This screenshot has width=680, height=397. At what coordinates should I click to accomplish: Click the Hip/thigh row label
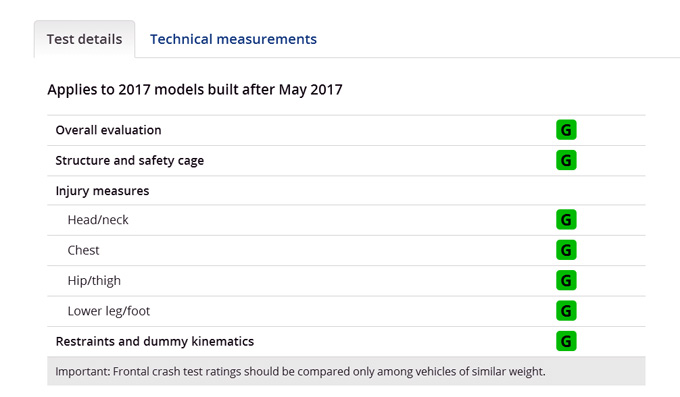coord(94,281)
